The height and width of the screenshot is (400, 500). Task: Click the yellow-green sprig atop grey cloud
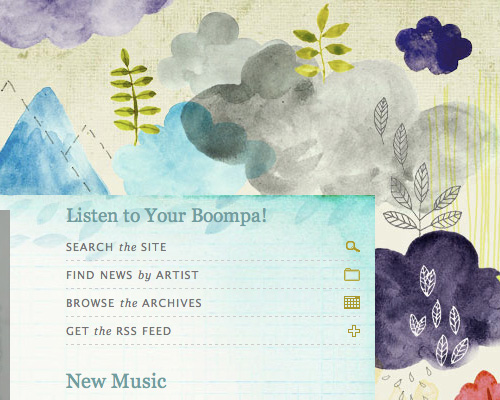323,43
